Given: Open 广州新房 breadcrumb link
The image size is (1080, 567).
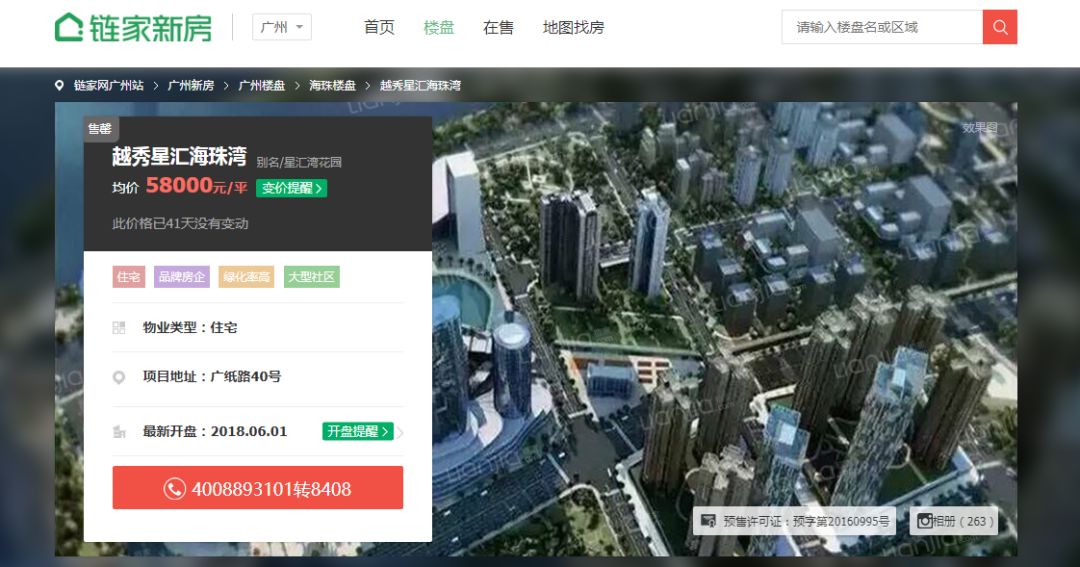Looking at the screenshot, I should pos(191,85).
